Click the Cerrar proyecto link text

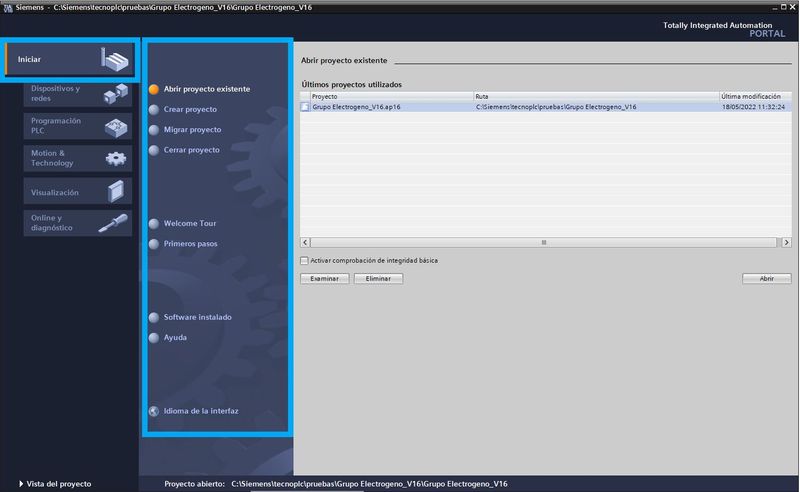[x=191, y=150]
